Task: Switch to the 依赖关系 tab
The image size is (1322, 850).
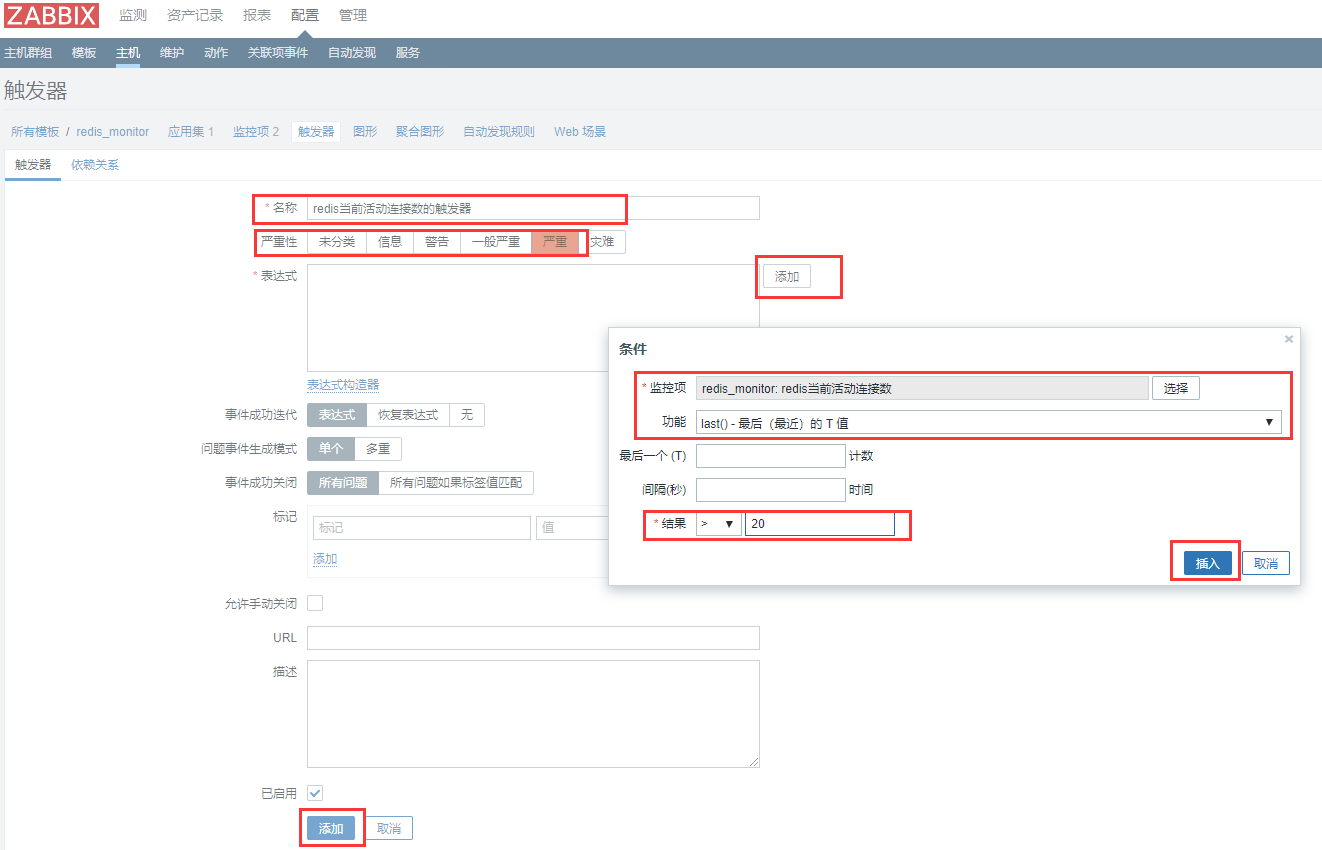Action: coord(95,165)
